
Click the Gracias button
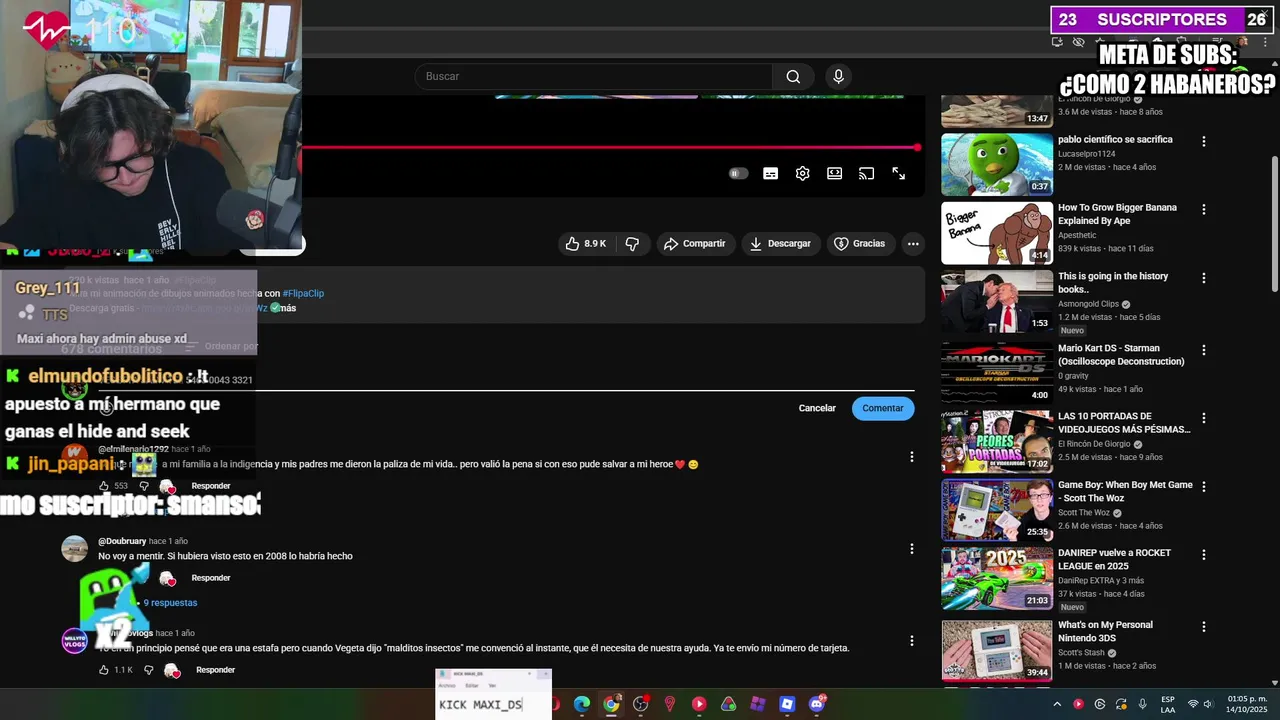[x=860, y=244]
